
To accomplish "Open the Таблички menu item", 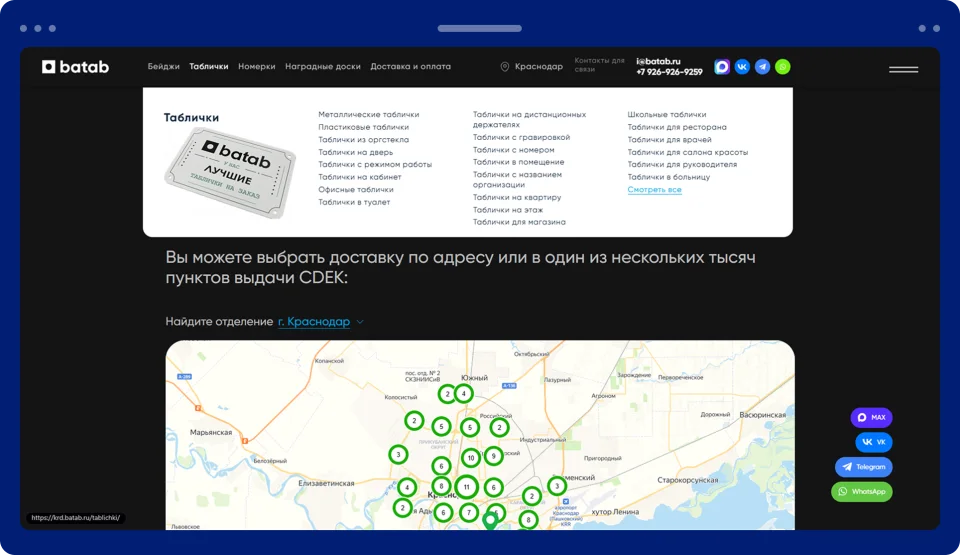I will click(x=209, y=66).
